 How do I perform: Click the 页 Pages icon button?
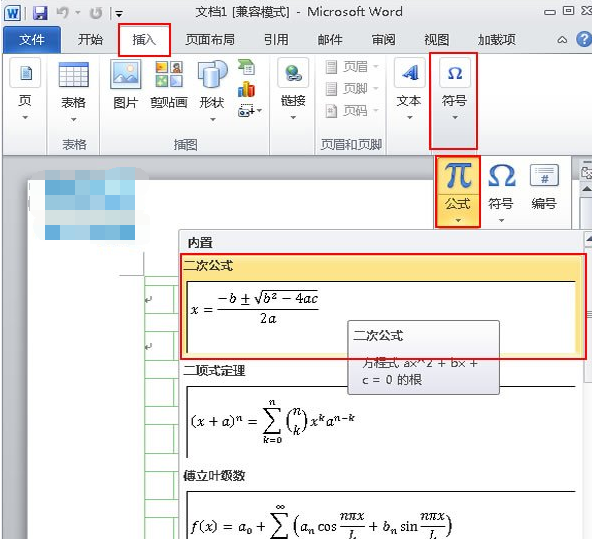coord(25,73)
